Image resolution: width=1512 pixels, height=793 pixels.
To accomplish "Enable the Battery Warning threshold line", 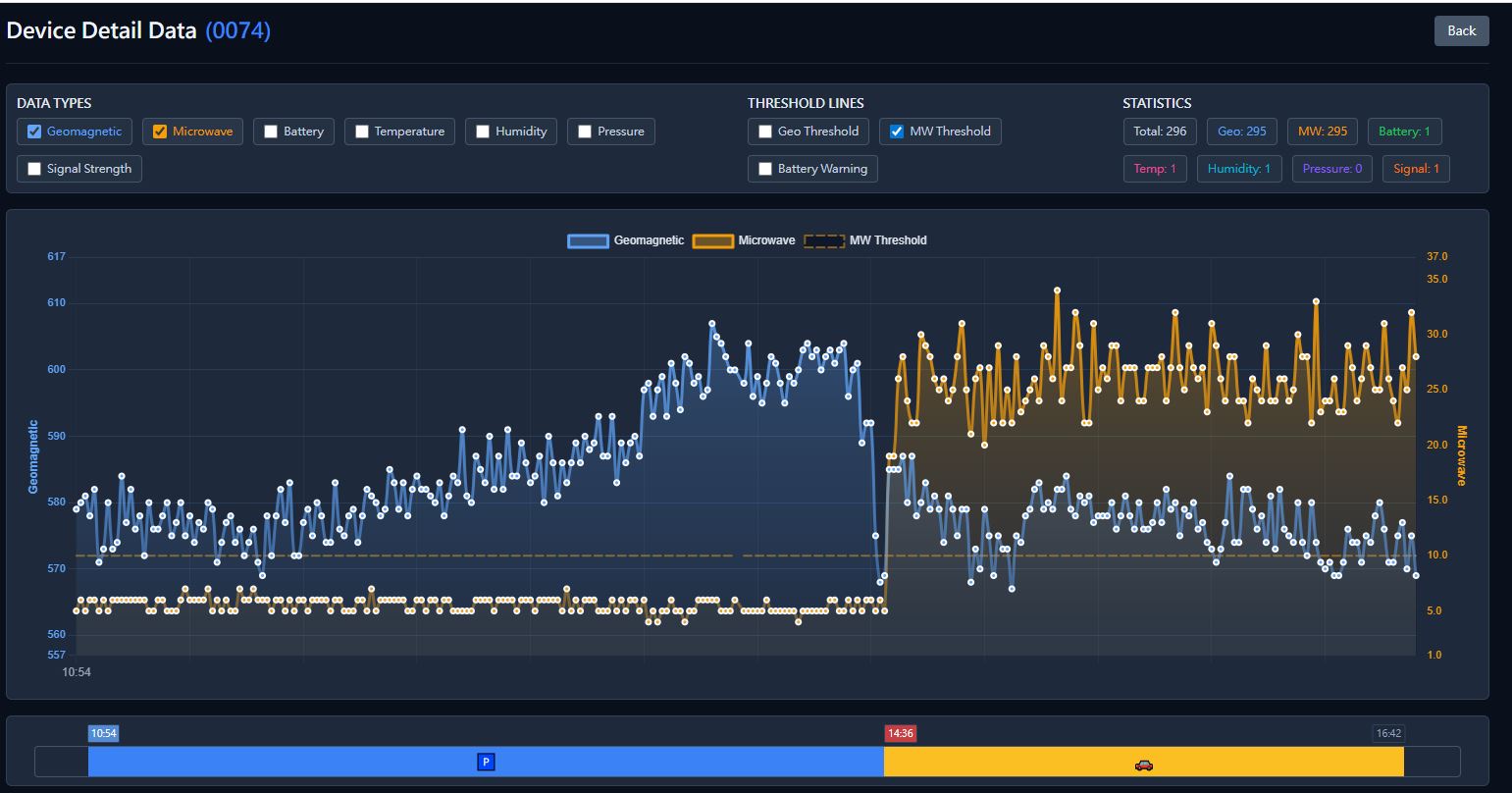I will (765, 169).
